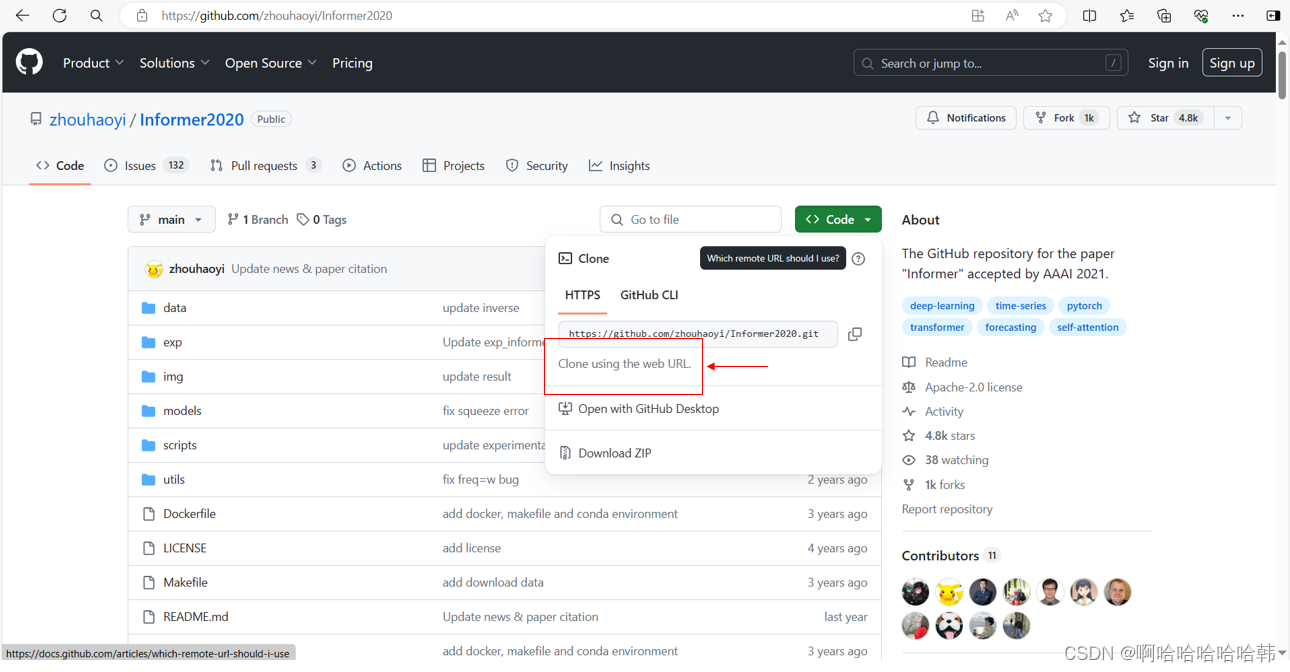Image resolution: width=1290 pixels, height=672 pixels.
Task: Open the Security tab
Action: pos(537,166)
